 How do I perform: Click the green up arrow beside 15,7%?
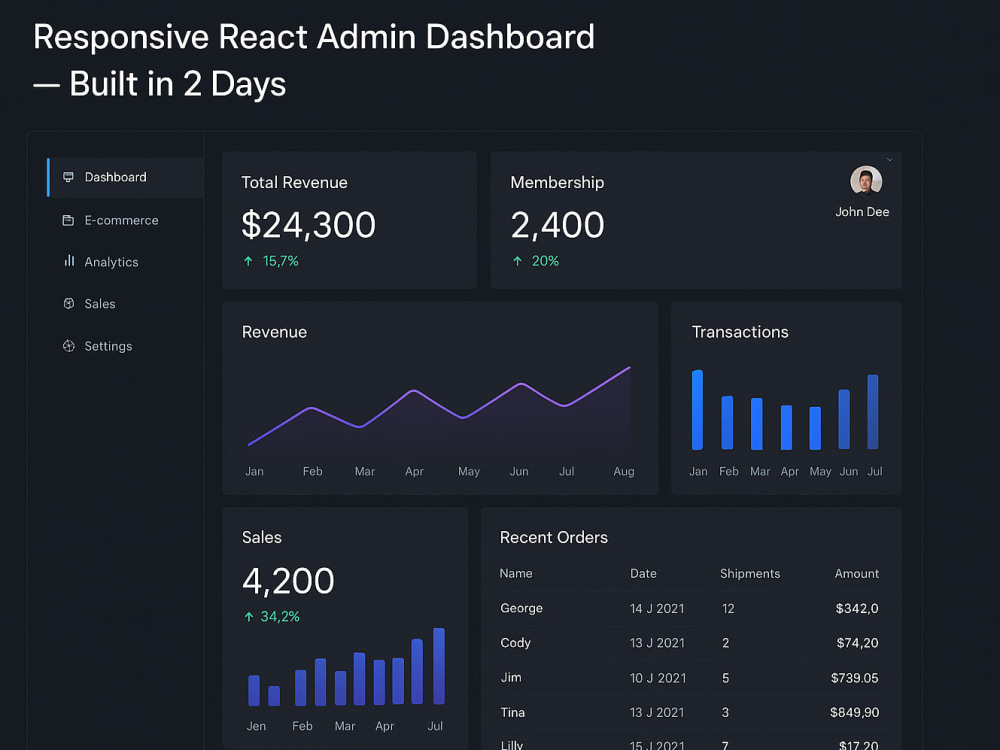click(248, 261)
